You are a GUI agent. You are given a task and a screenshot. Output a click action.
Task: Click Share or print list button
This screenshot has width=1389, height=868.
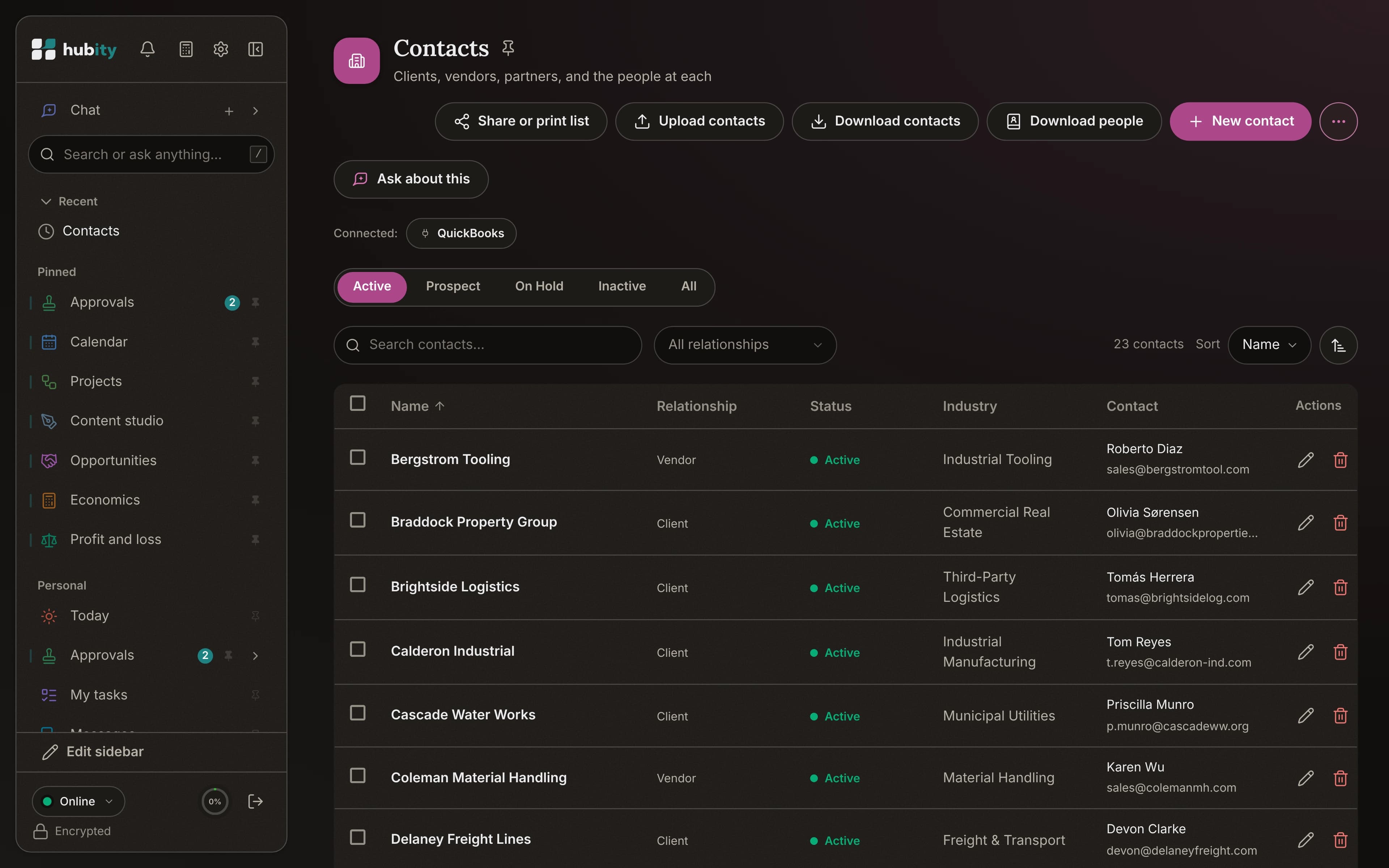[x=521, y=122]
